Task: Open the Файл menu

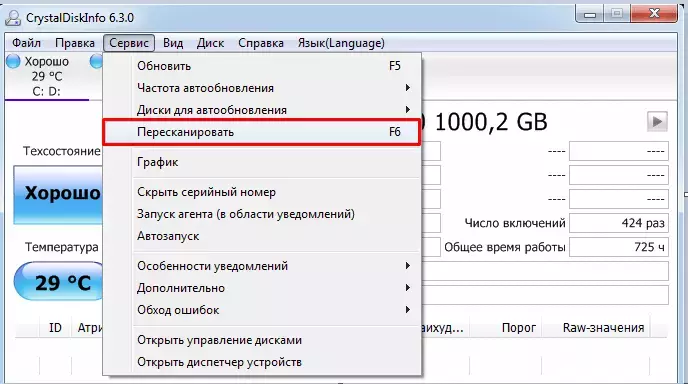Action: click(x=26, y=43)
